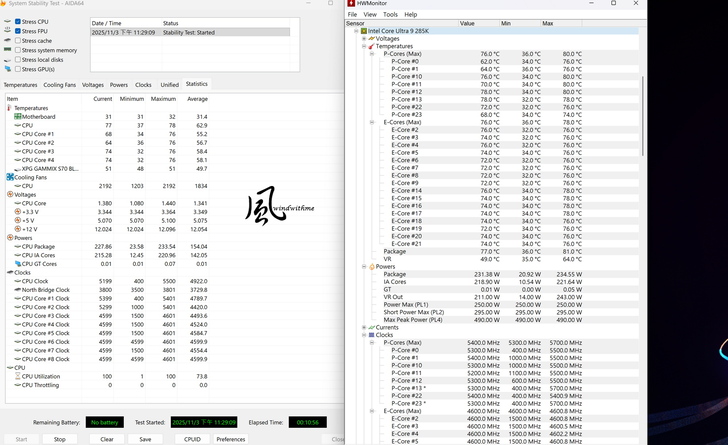The width and height of the screenshot is (728, 445).
Task: Click the Powers category icon in AIDA64
Action: tap(10, 238)
